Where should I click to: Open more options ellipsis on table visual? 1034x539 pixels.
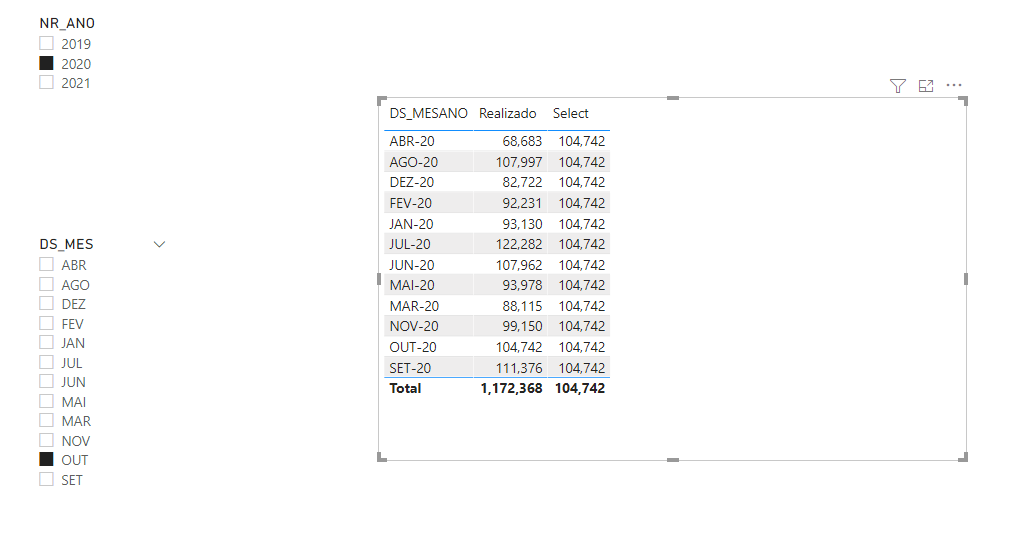[x=954, y=85]
